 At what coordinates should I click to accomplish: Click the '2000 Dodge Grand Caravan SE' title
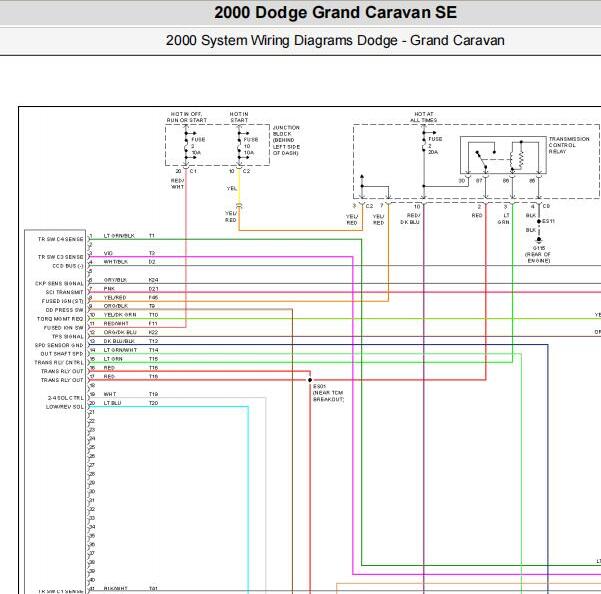point(335,12)
